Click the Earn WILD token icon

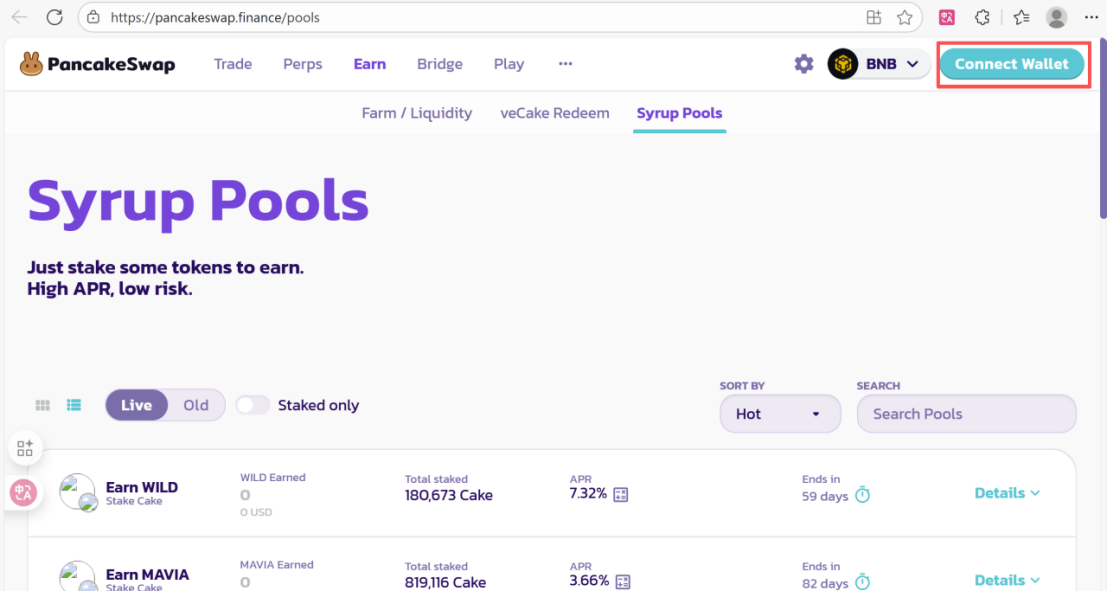tap(78, 492)
